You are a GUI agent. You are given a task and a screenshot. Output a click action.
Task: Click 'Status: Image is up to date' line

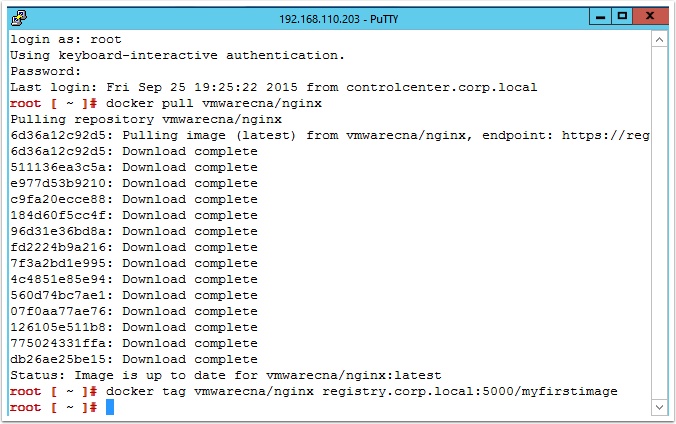point(226,375)
